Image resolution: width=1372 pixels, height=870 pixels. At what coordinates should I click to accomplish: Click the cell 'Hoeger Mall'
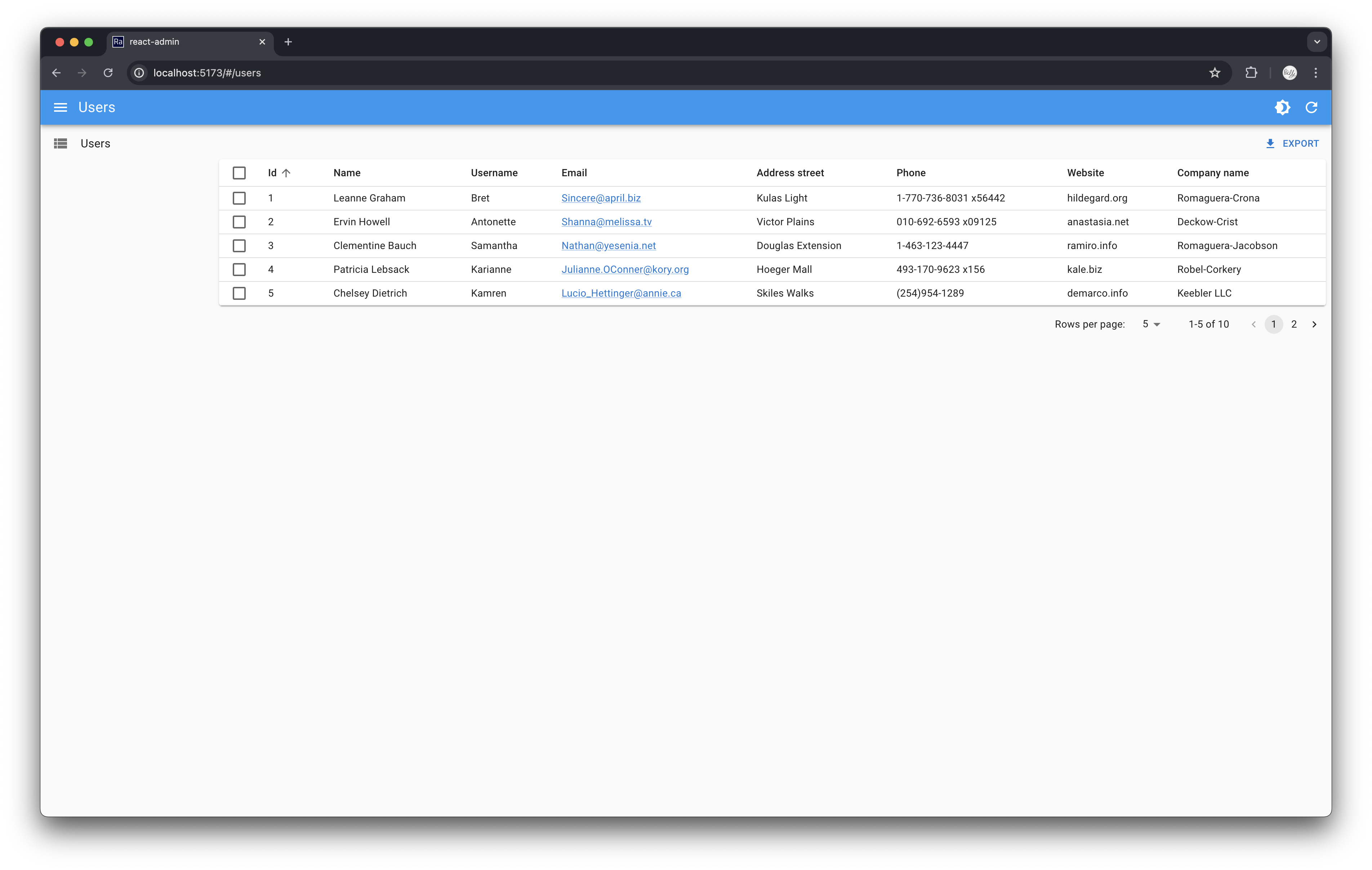click(x=784, y=270)
